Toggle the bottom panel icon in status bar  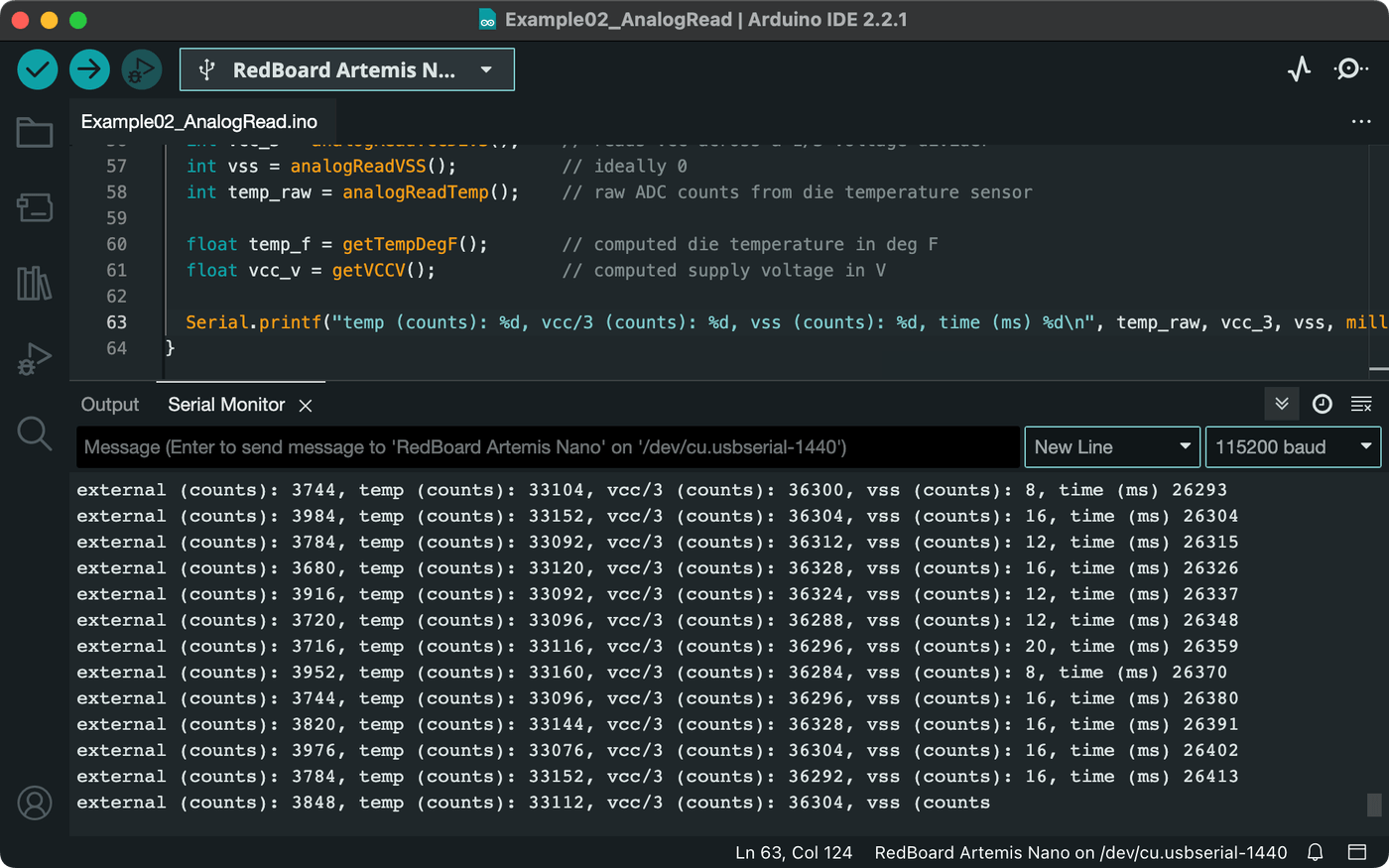(x=1357, y=852)
